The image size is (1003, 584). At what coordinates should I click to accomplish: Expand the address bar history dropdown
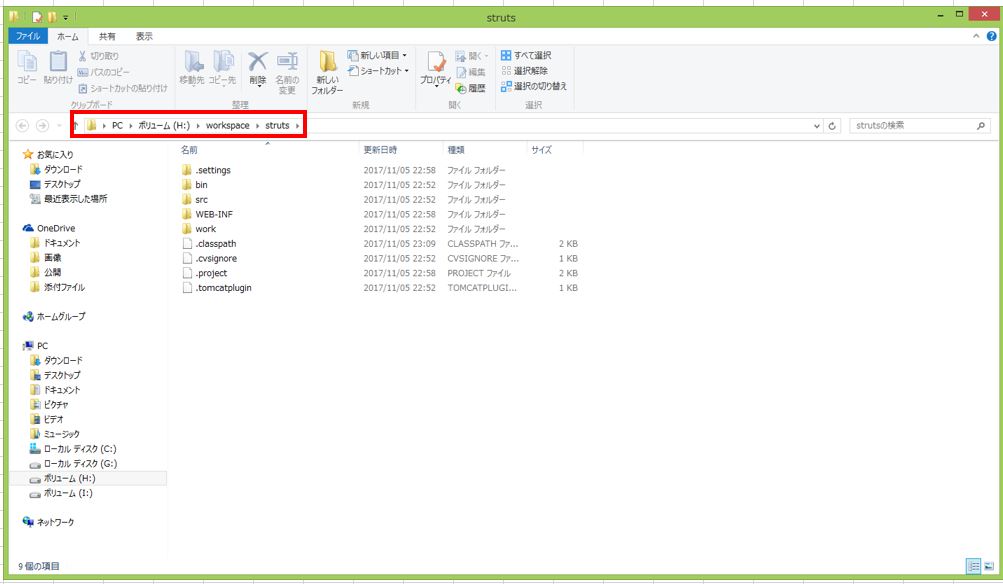(x=817, y=126)
